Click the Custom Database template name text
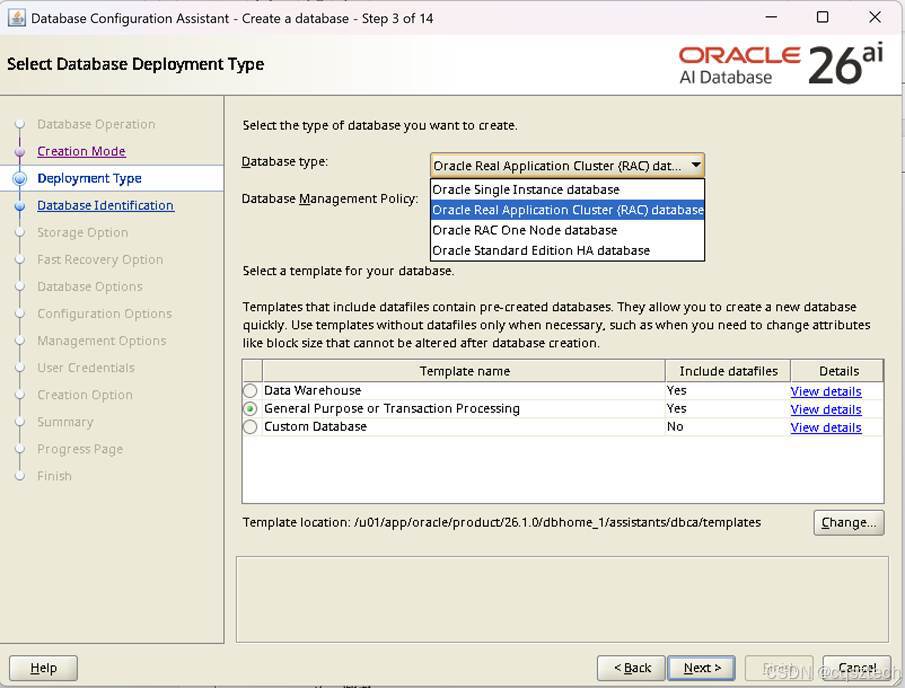Image resolution: width=905 pixels, height=688 pixels. [315, 427]
